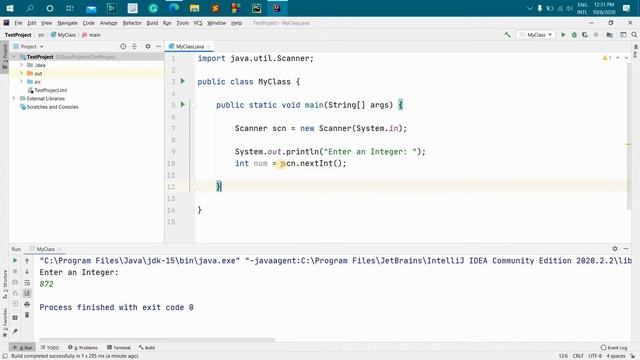Open the VCS menu
The height and width of the screenshot is (360, 640).
point(198,23)
